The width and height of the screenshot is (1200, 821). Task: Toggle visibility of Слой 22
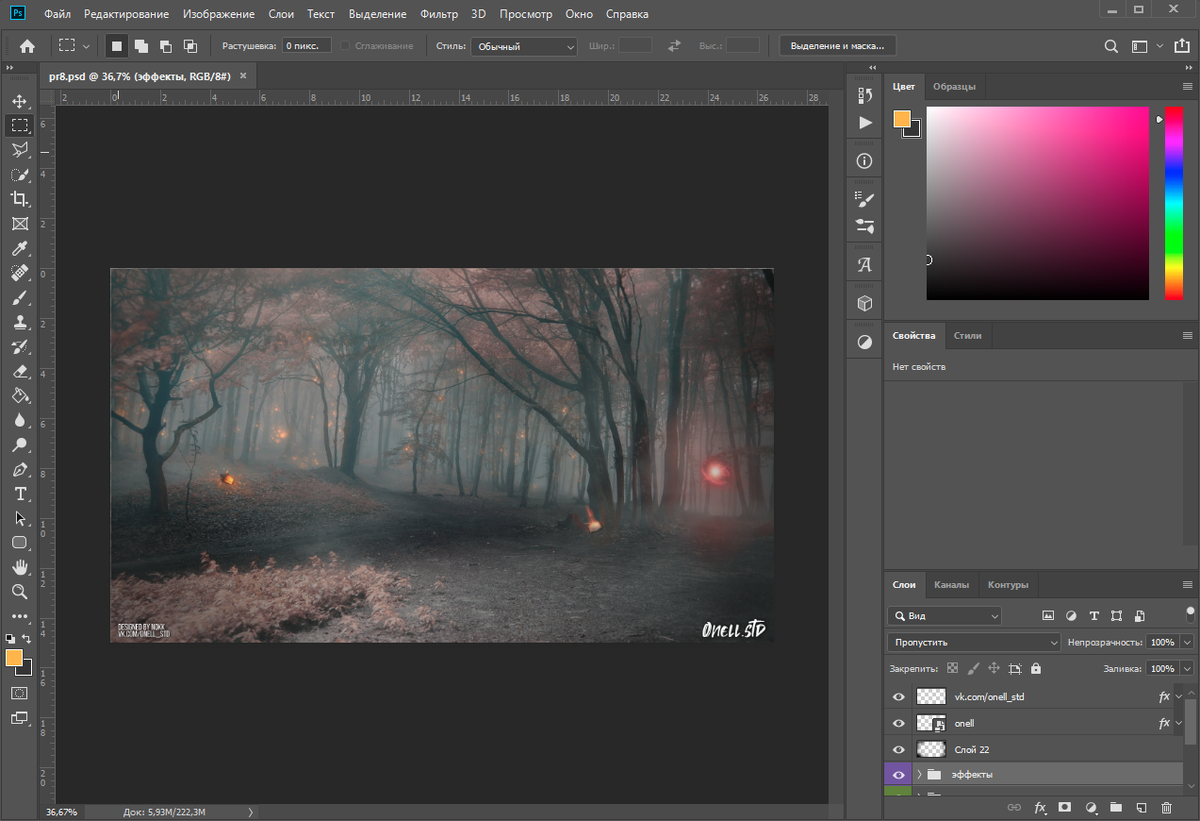(x=898, y=748)
